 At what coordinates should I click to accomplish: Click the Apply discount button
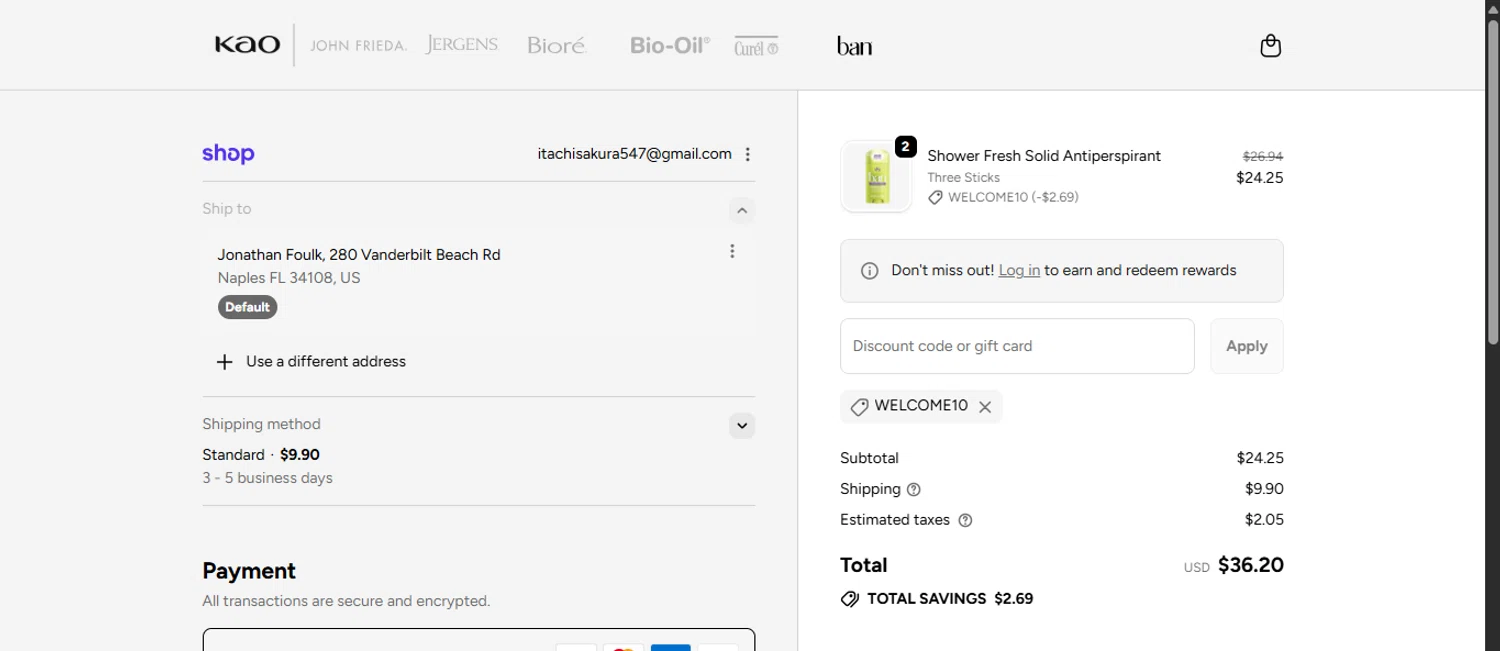pos(1247,346)
